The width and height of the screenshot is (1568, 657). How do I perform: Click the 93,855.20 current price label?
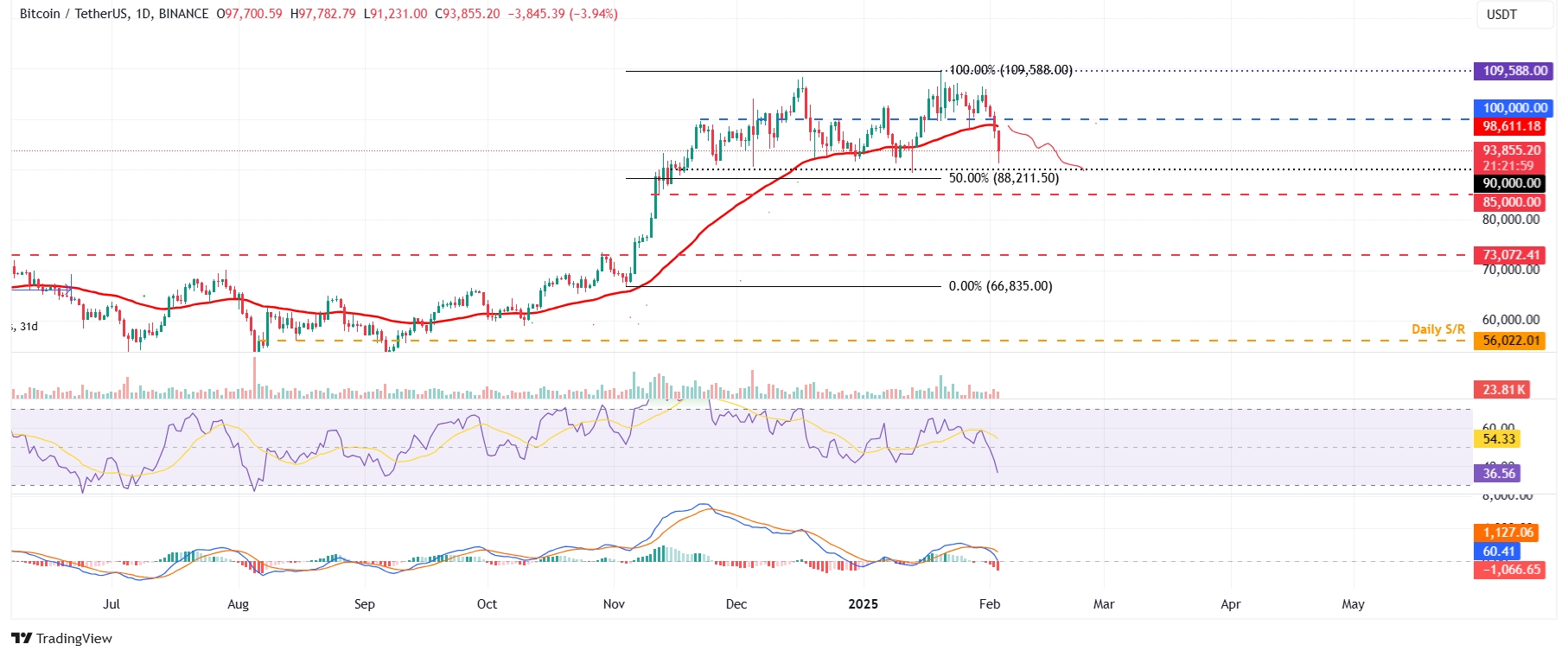(x=1512, y=150)
